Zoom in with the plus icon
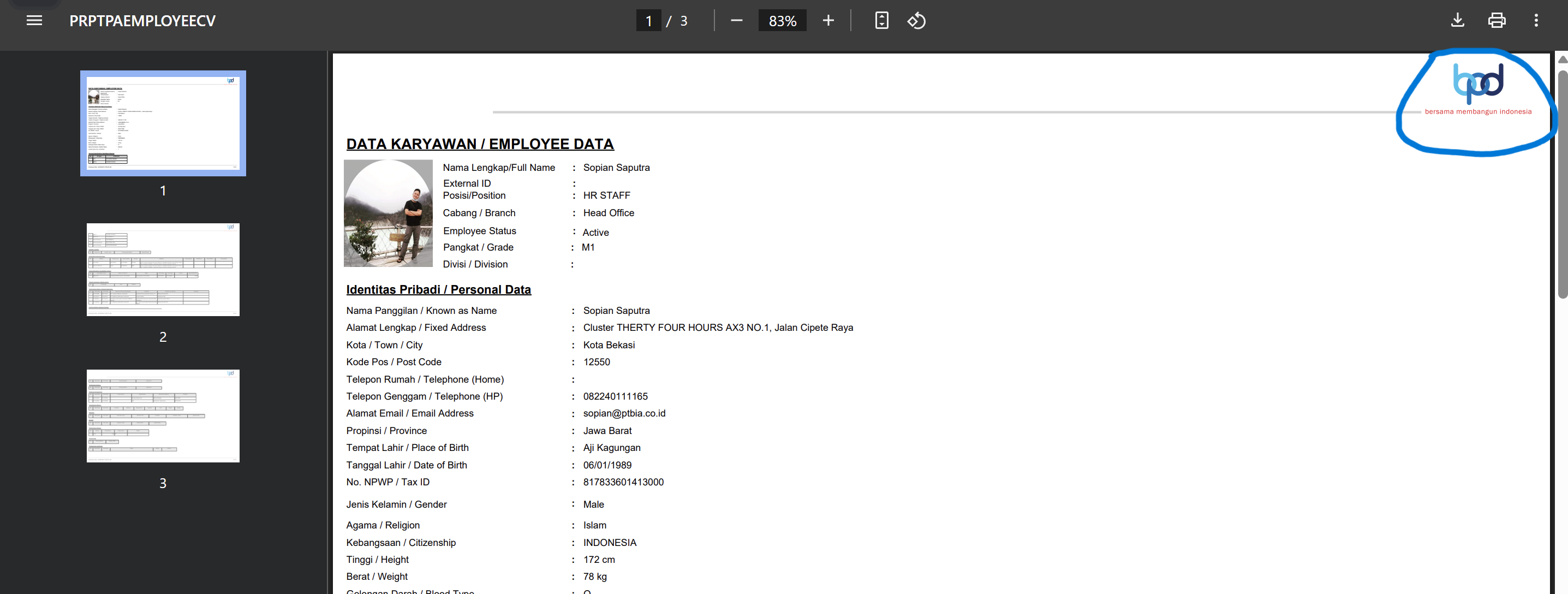This screenshot has width=1568, height=594. tap(828, 21)
